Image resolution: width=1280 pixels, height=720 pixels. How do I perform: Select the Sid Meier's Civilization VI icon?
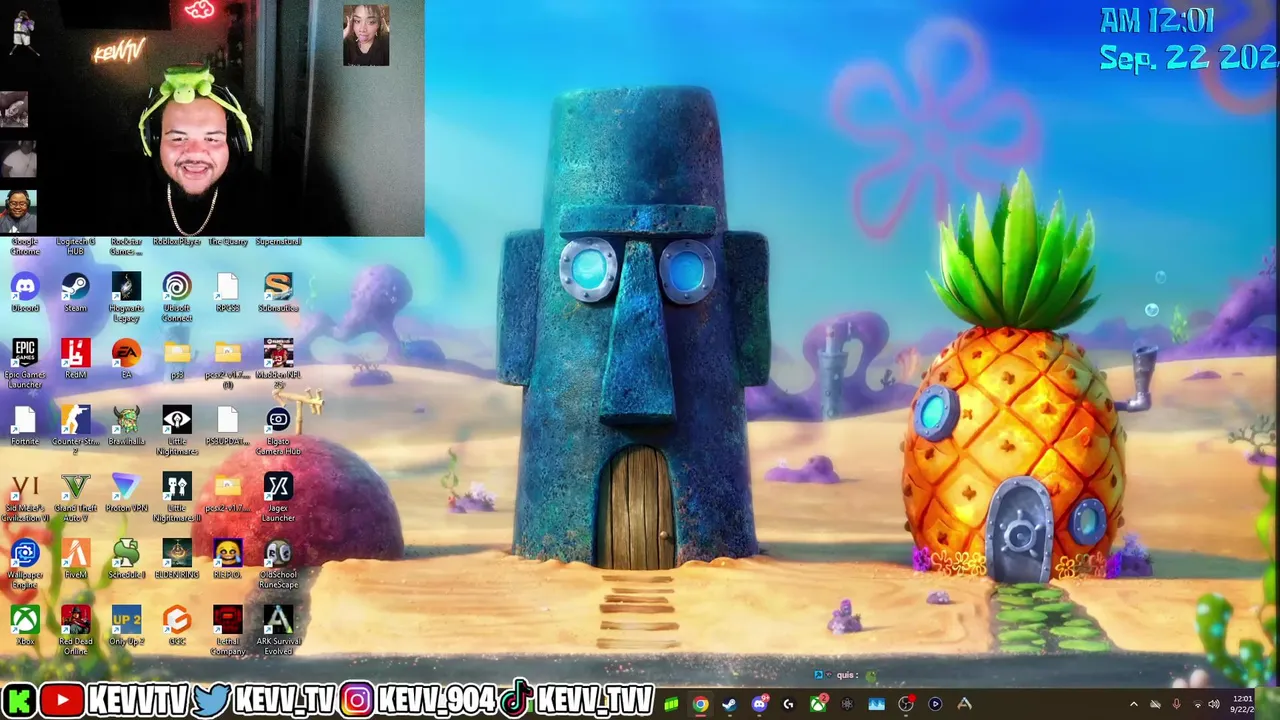25,498
